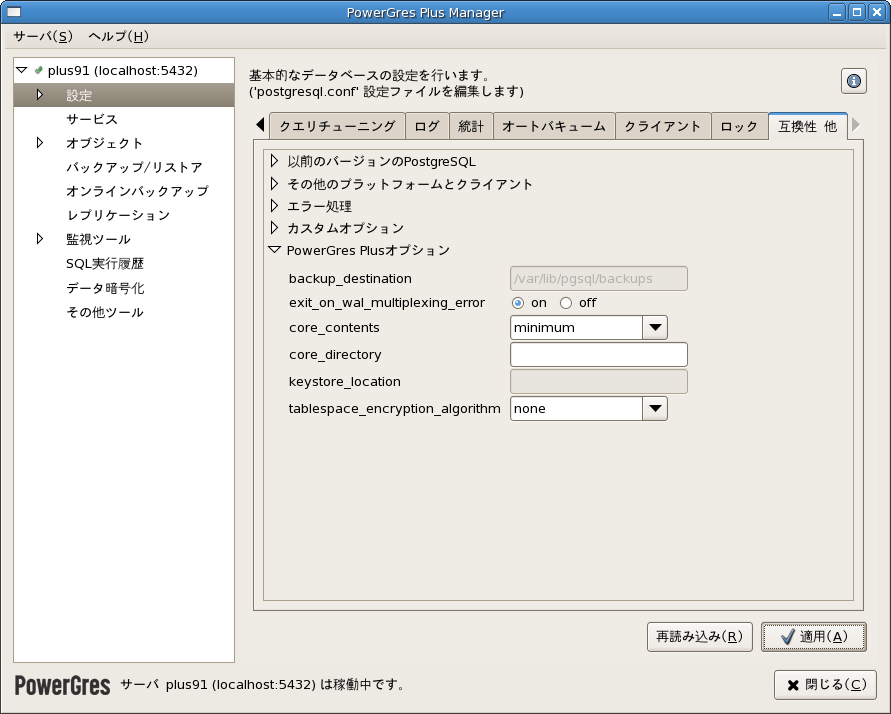The image size is (891, 714).
Task: Collapse the PowerGres Plusオプション section
Action: [274, 250]
